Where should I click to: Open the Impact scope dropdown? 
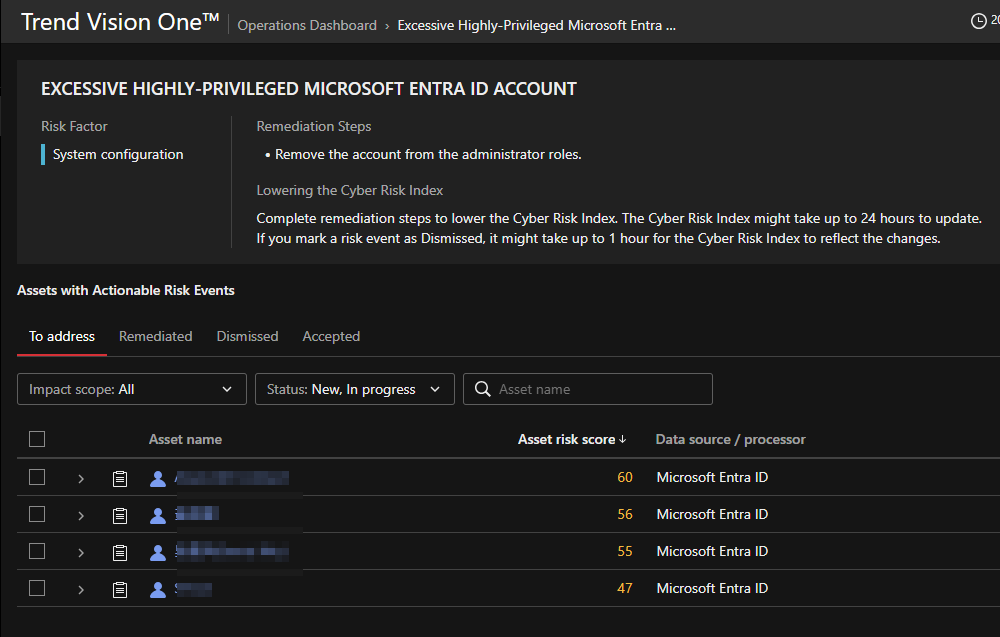pos(131,389)
